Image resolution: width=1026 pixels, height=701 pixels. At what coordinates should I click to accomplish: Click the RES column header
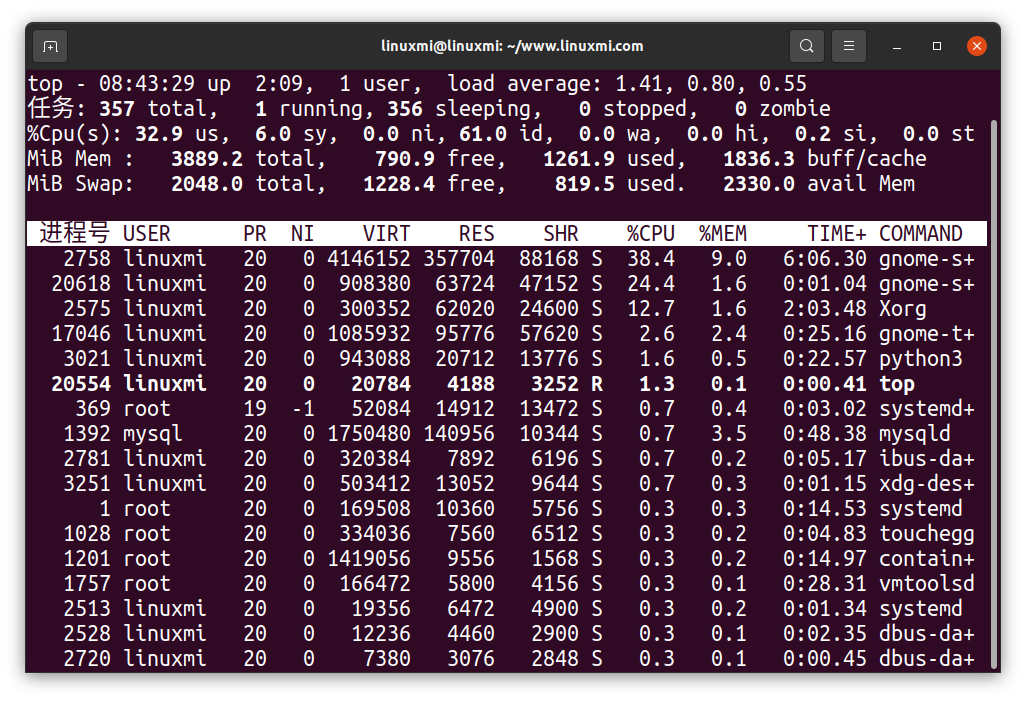coord(476,234)
